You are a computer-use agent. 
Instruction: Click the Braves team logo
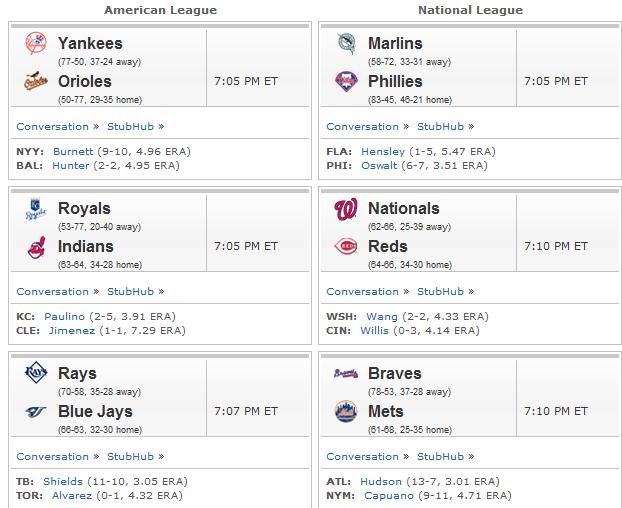click(x=346, y=373)
